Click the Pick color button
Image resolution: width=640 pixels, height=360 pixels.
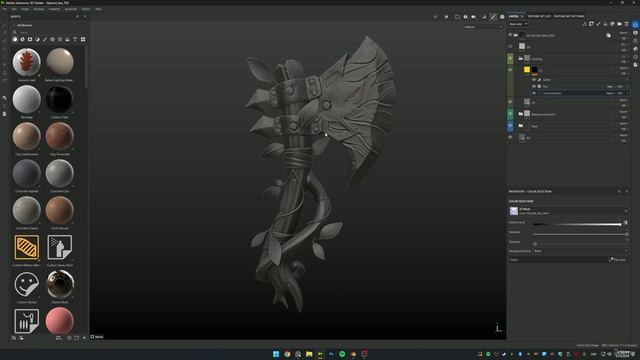tap(617, 260)
